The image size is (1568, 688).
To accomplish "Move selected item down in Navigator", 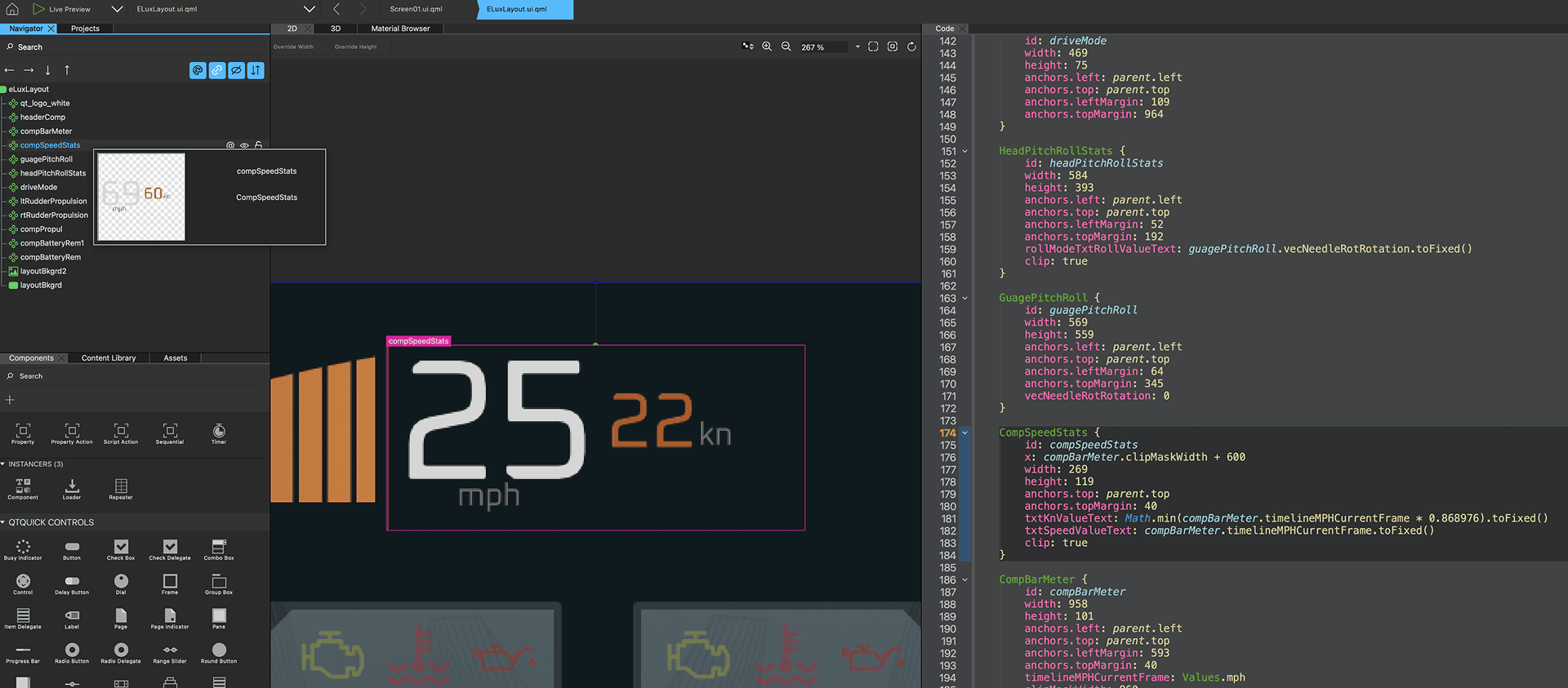I will pyautogui.click(x=47, y=70).
